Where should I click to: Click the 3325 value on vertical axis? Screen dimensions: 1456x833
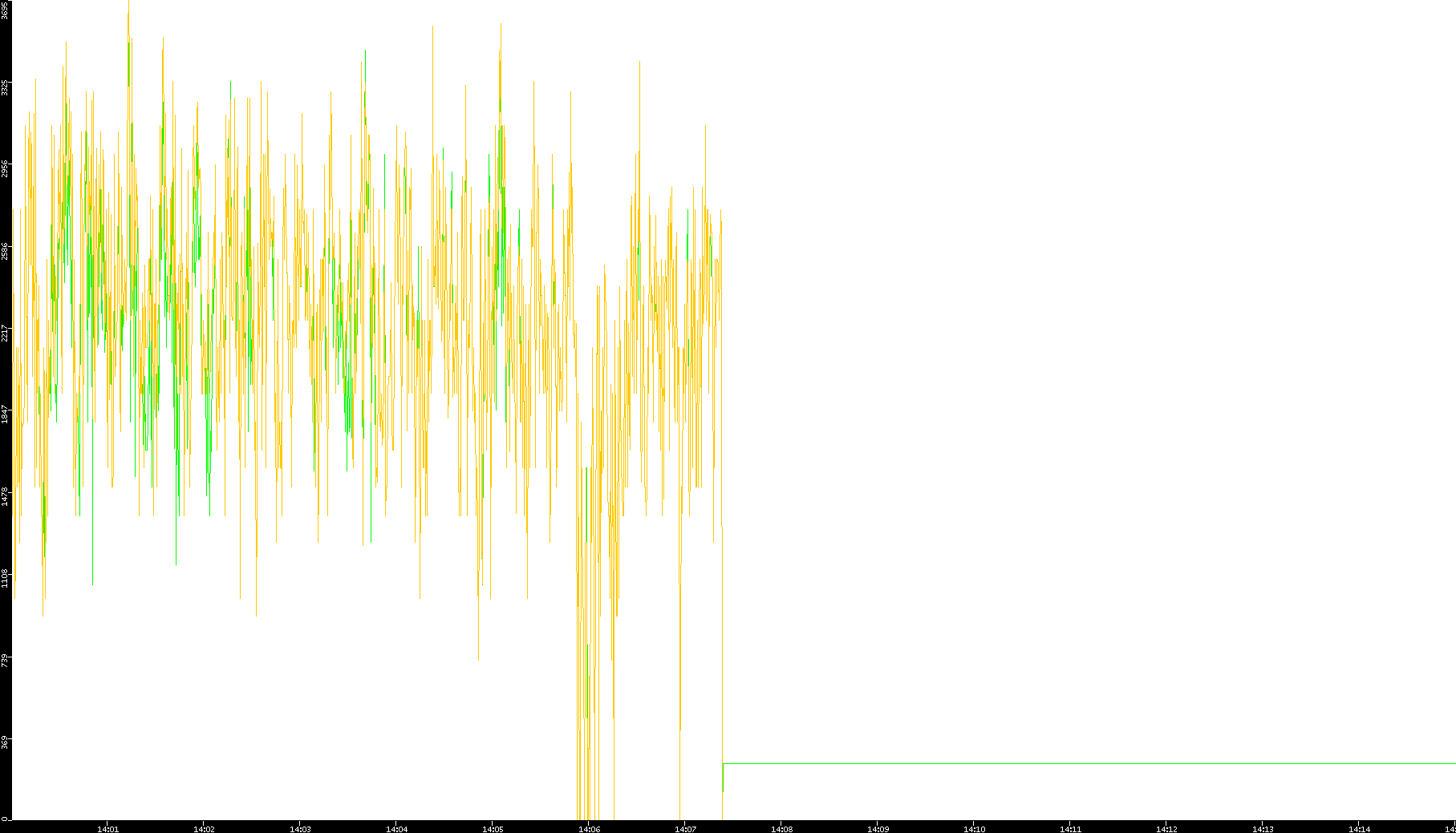(5, 87)
